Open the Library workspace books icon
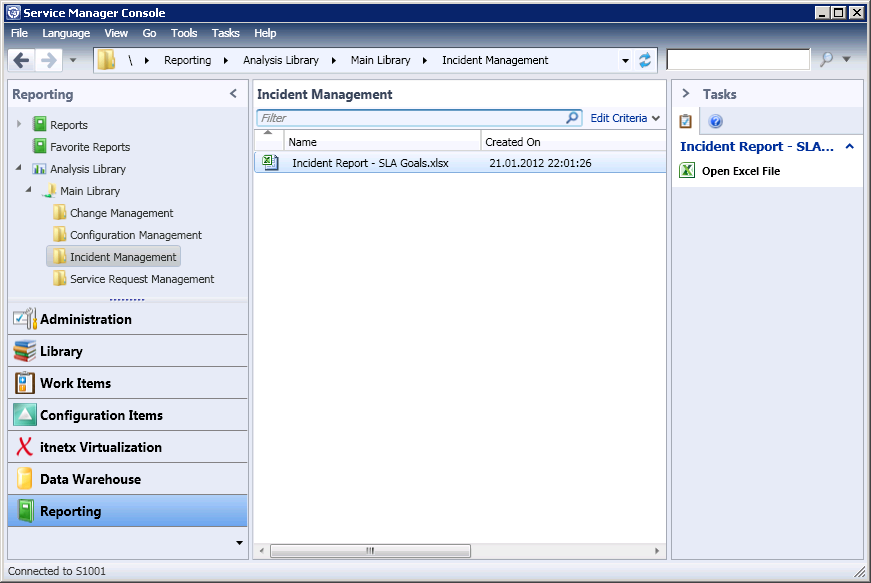Viewport: 871px width, 583px height. [x=24, y=351]
